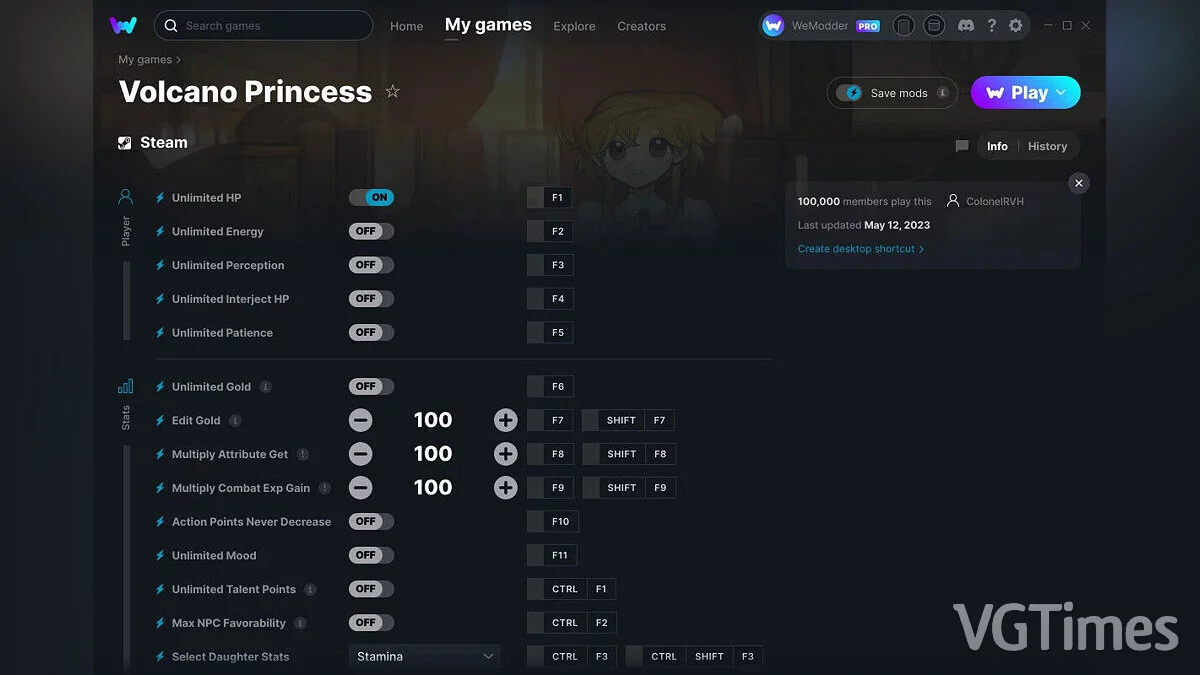
Task: Enable Unlimited Mood toggle
Action: [371, 555]
